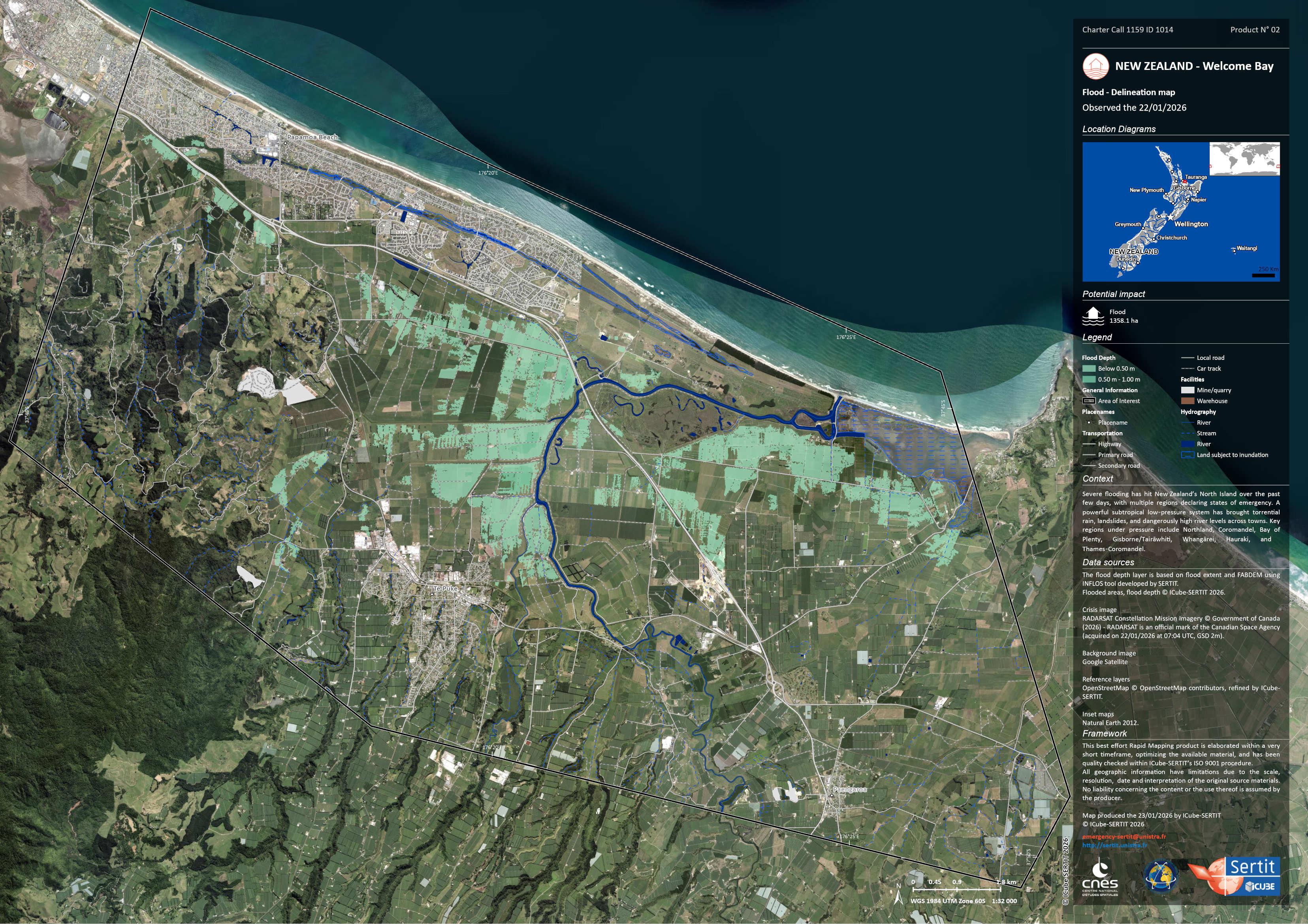Viewport: 1308px width, 924px height.
Task: Click the Te Puke place label on map
Action: (445, 589)
